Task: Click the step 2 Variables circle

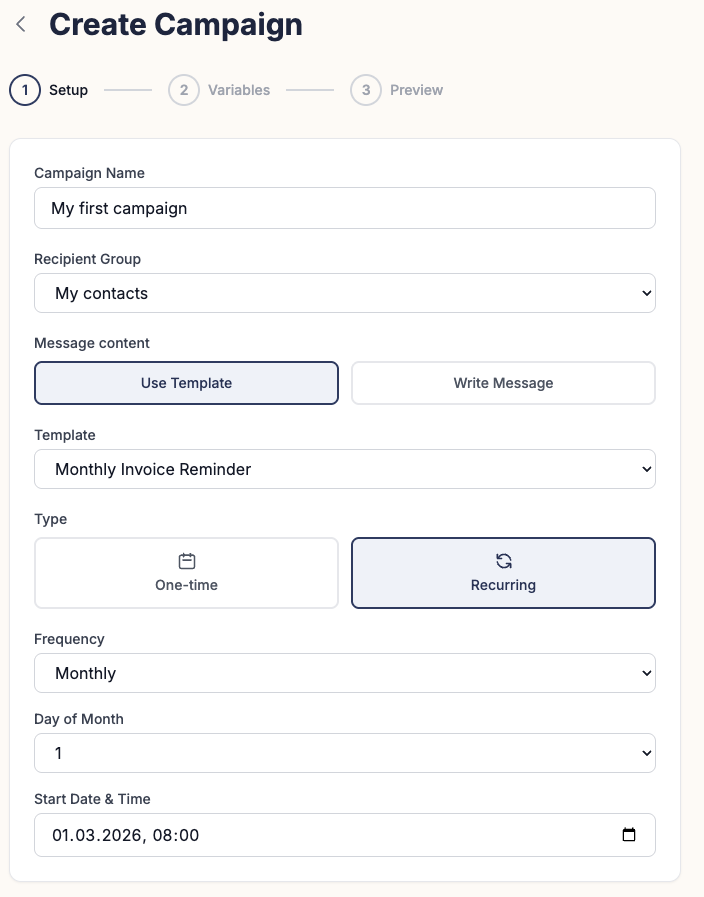Action: (x=186, y=90)
